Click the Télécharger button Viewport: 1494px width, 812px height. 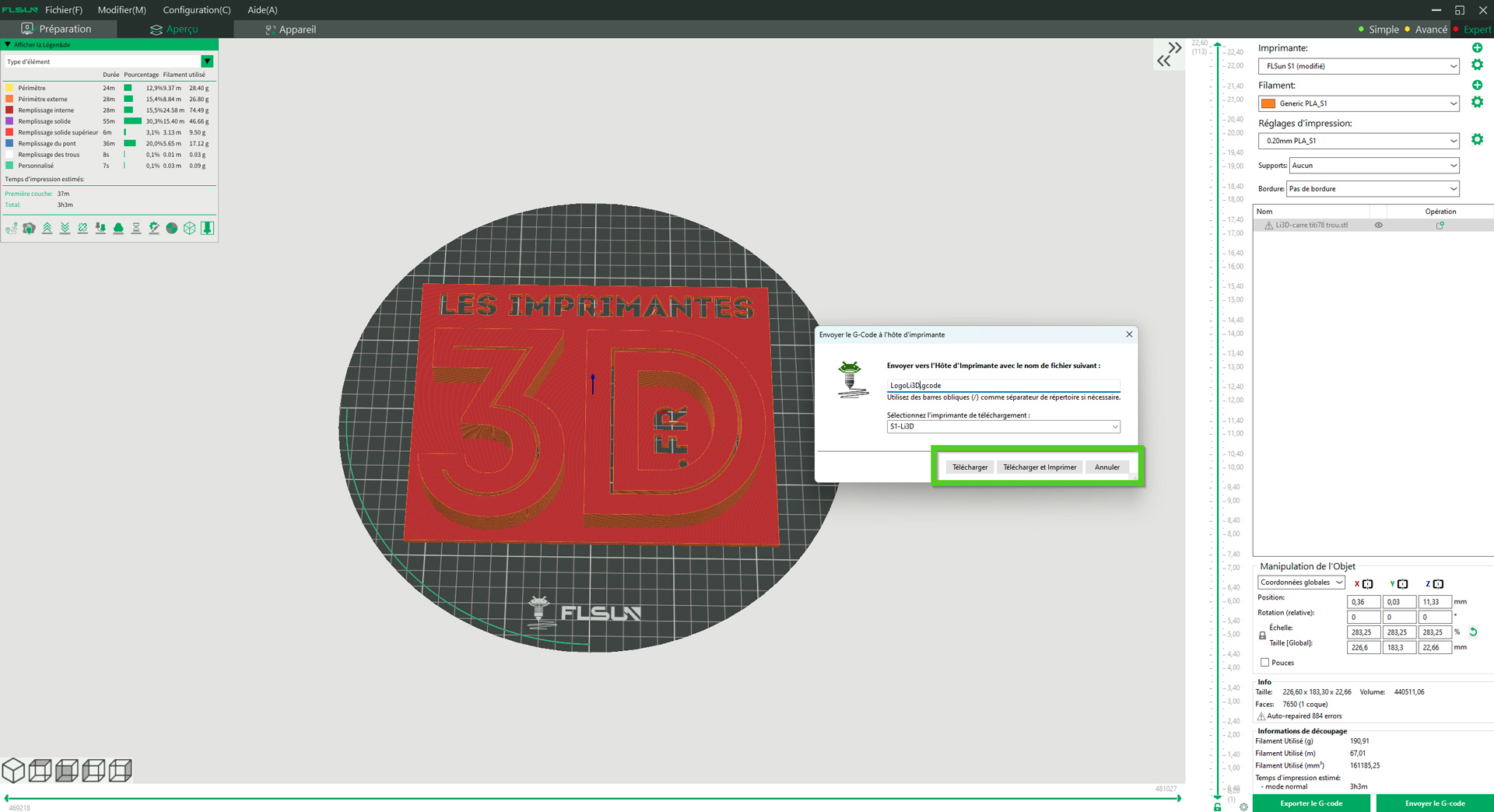pyautogui.click(x=970, y=467)
